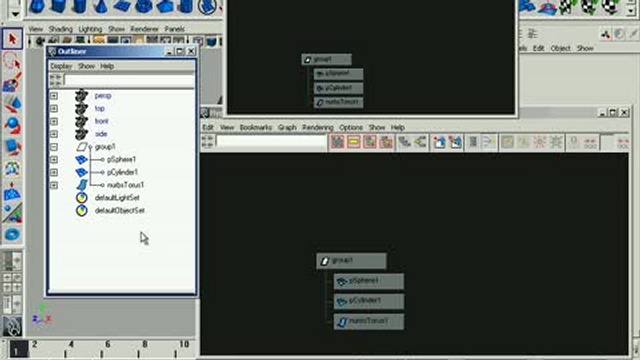Expand pSphere1 in the Outliner
The width and height of the screenshot is (640, 360).
[x=54, y=160]
